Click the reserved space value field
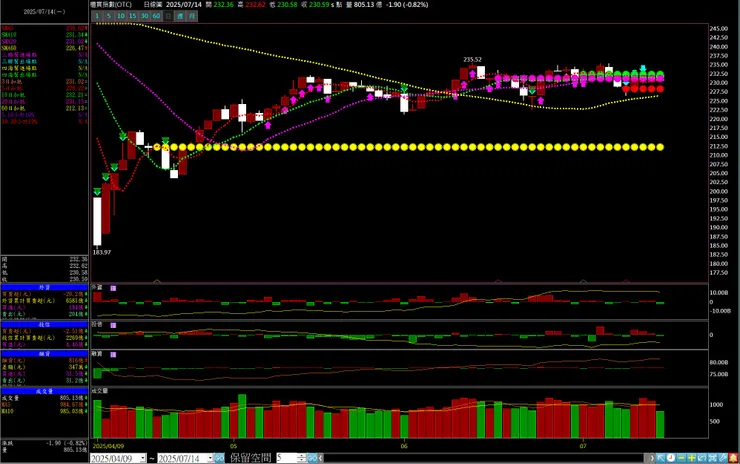This screenshot has height=464, width=740. tap(287, 458)
